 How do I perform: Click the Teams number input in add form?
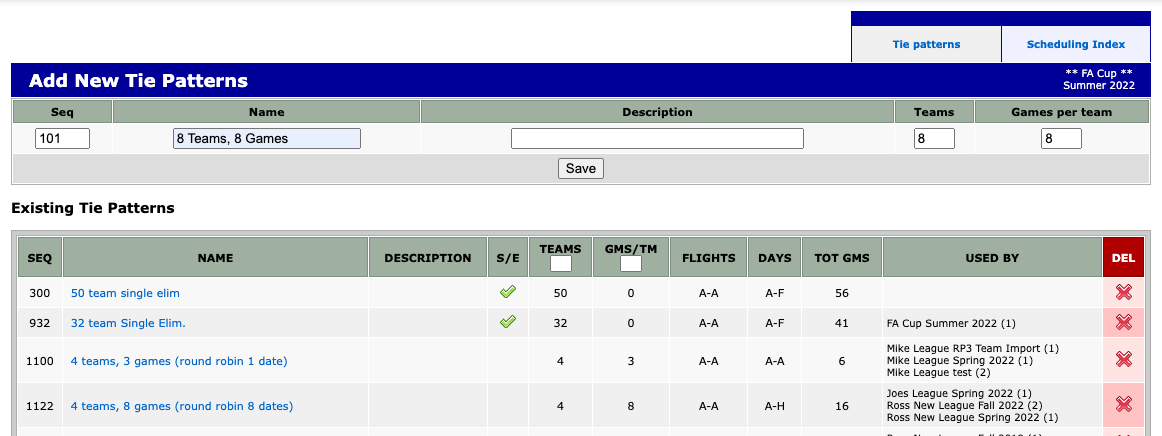tap(934, 139)
